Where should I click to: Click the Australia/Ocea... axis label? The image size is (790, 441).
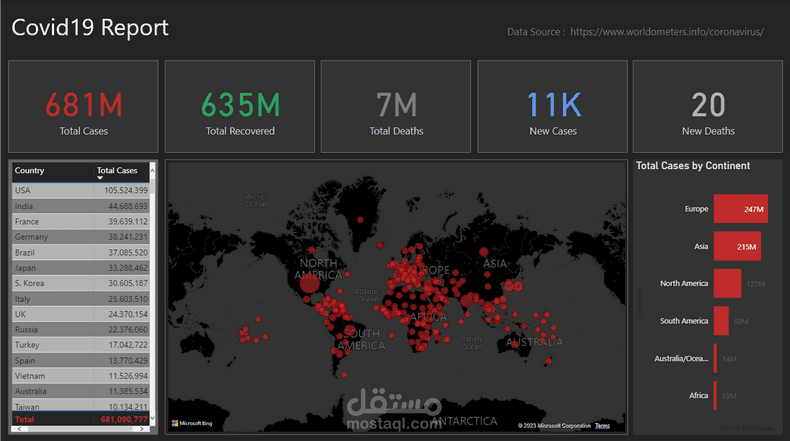pyautogui.click(x=681, y=358)
